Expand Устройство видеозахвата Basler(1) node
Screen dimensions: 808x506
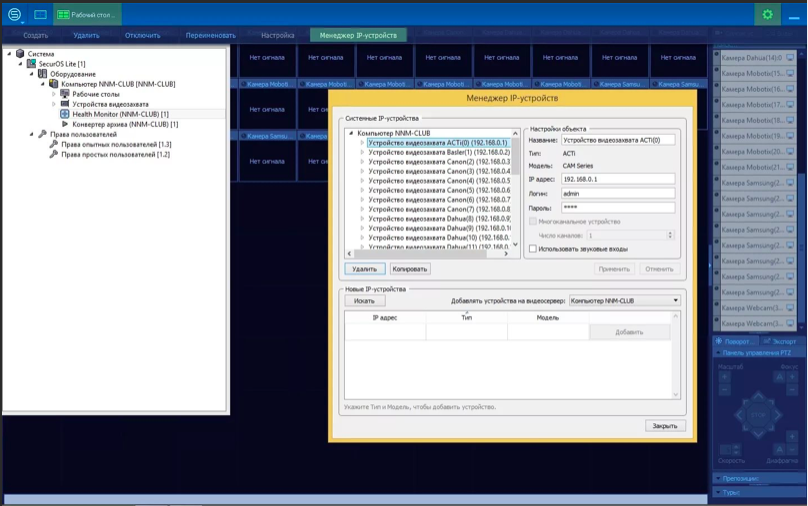point(363,153)
